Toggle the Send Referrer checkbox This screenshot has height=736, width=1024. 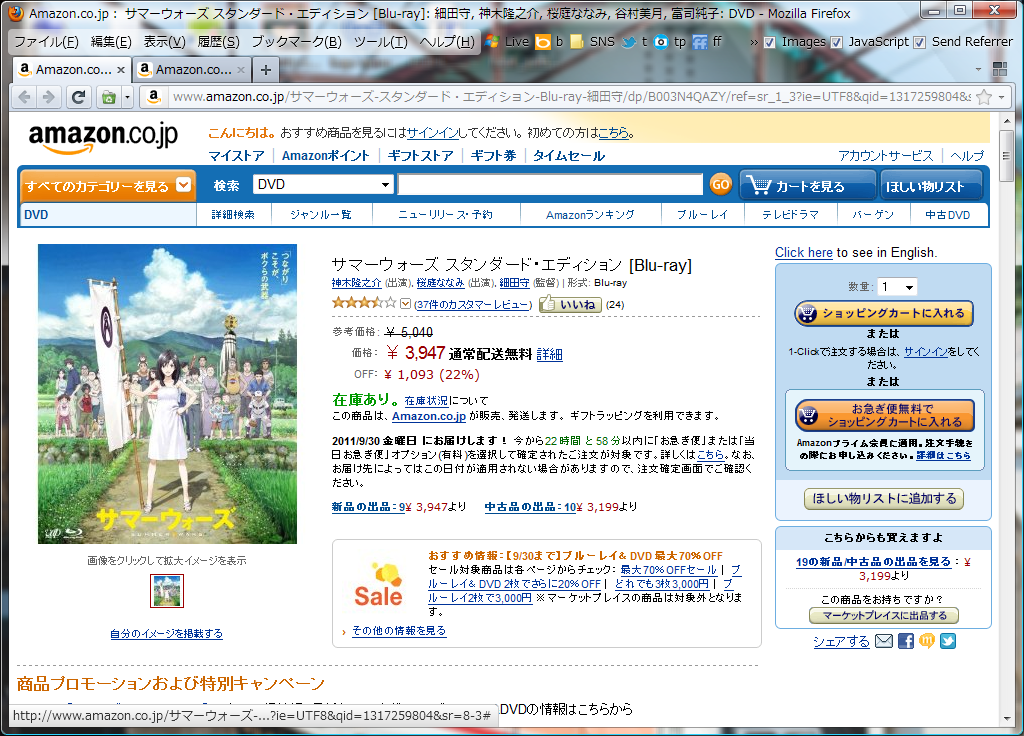[x=920, y=42]
